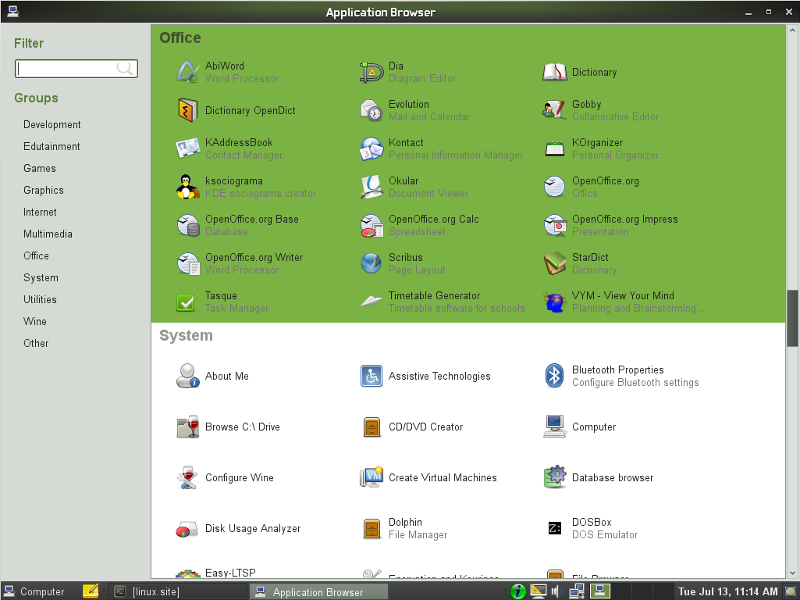
Task: Open the Tasque task manager icon
Action: pyautogui.click(x=187, y=302)
